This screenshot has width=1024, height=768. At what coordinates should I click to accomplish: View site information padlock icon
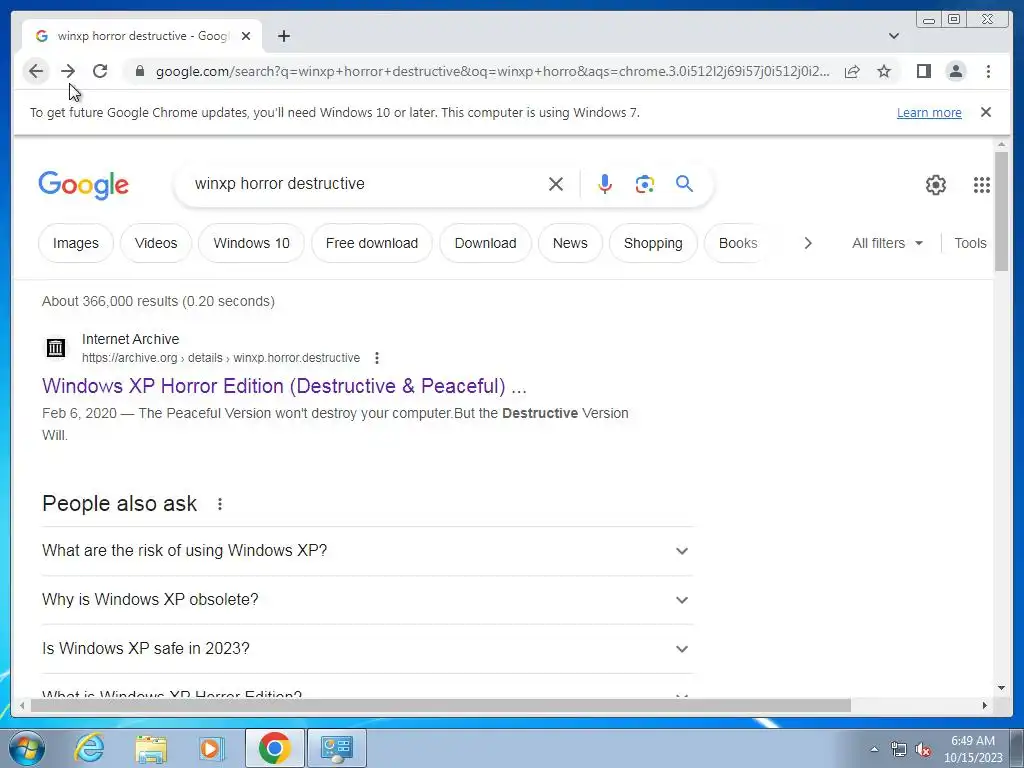[139, 71]
